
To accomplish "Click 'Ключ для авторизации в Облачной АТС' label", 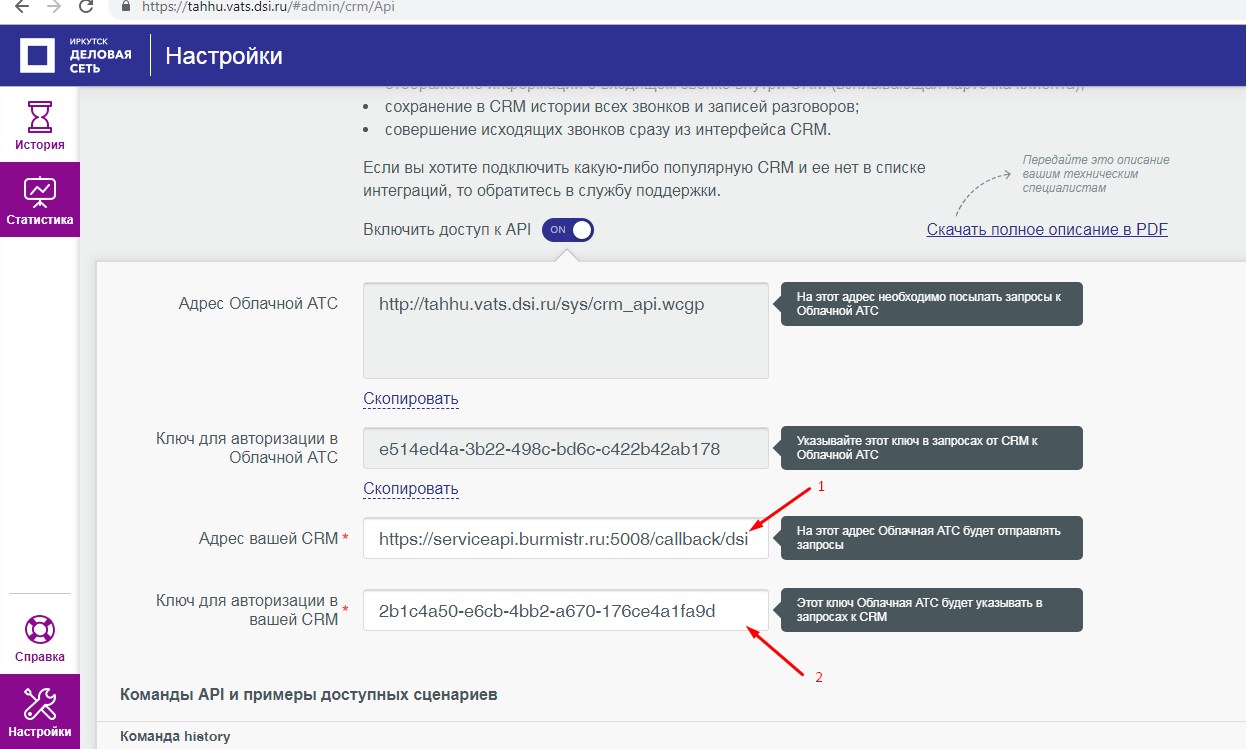I will (x=247, y=448).
